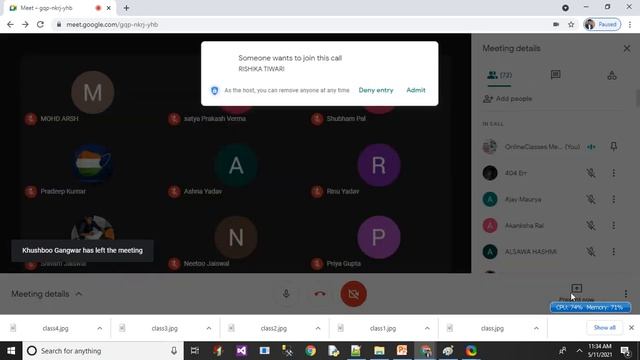Open more options menu in call bar
Image resolution: width=640 pixels, height=360 pixels.
point(626,294)
